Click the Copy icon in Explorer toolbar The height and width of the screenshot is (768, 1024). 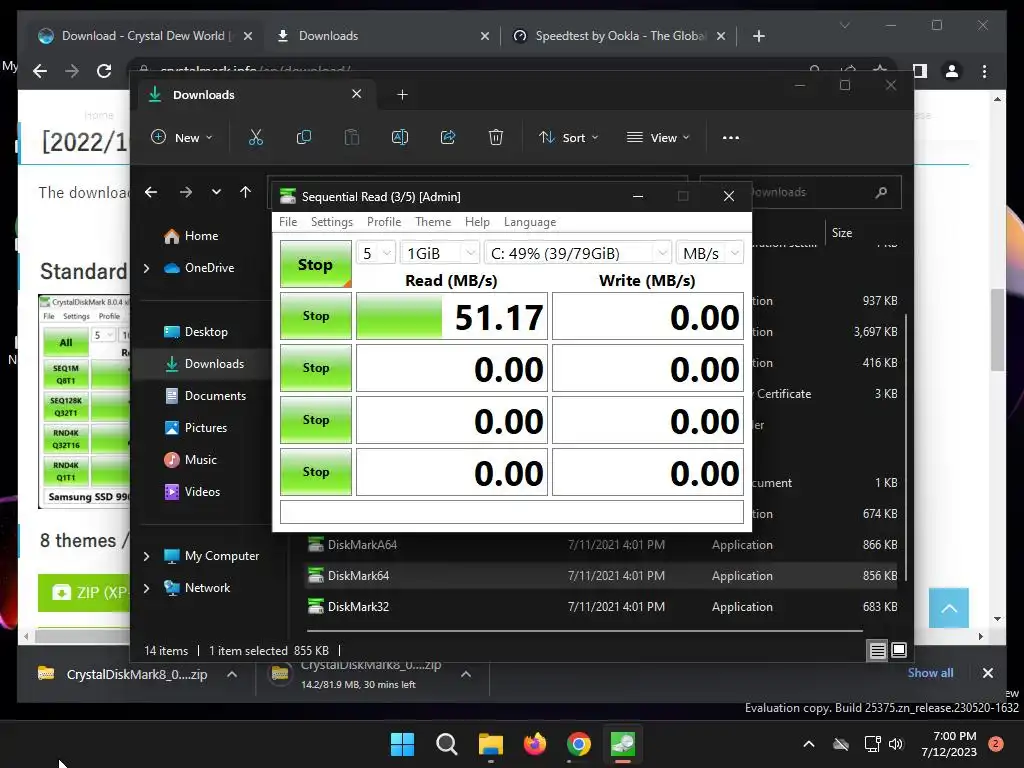tap(304, 138)
